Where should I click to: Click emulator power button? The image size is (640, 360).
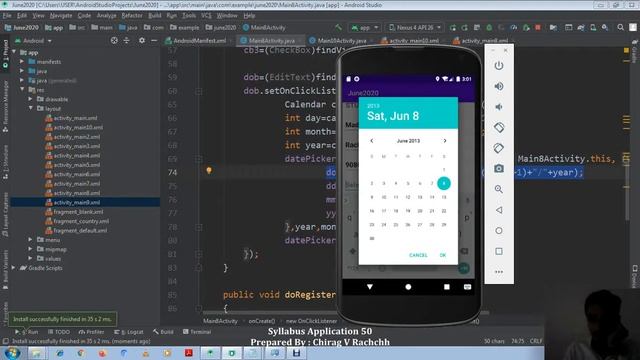click(499, 65)
